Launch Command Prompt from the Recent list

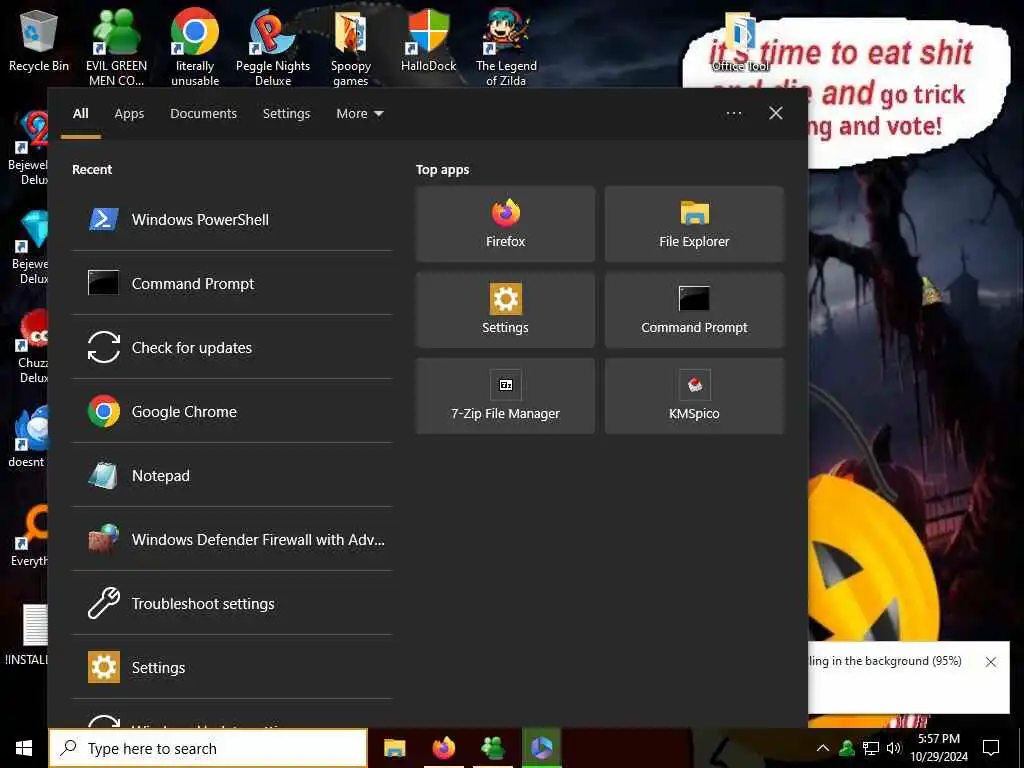pos(231,283)
